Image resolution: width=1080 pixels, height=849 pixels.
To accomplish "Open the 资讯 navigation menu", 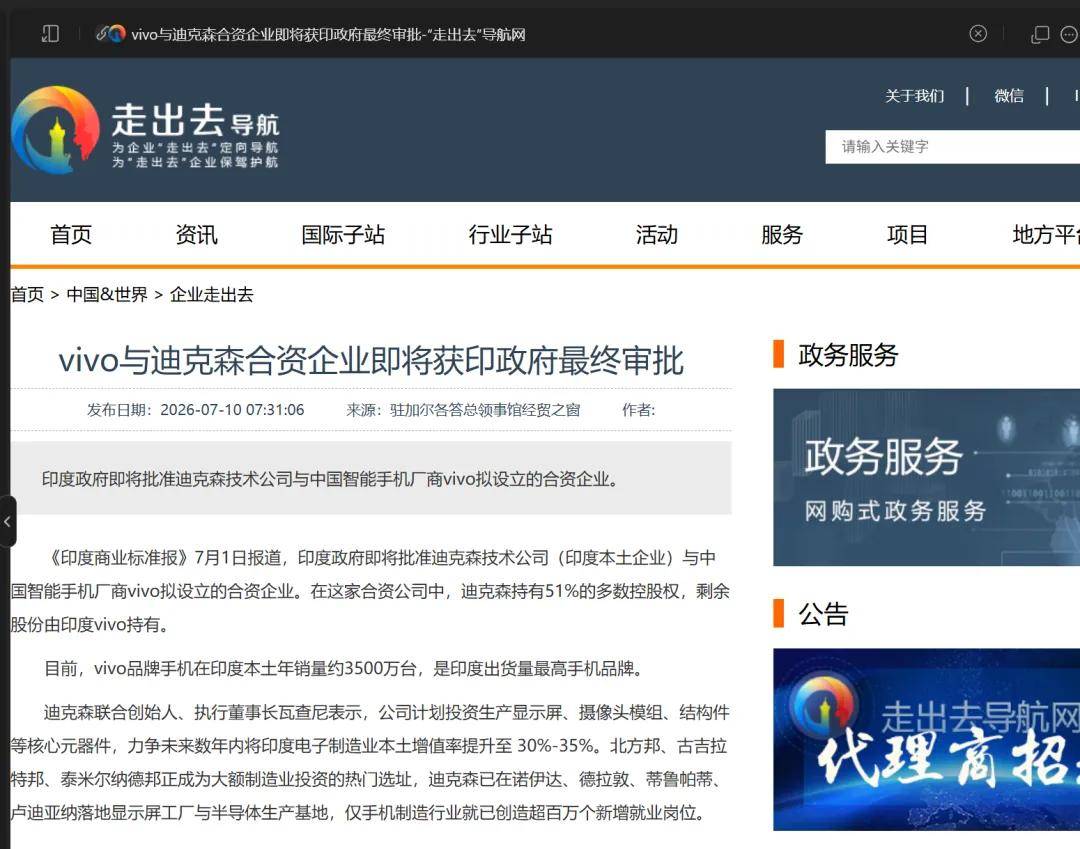I will click(x=196, y=235).
